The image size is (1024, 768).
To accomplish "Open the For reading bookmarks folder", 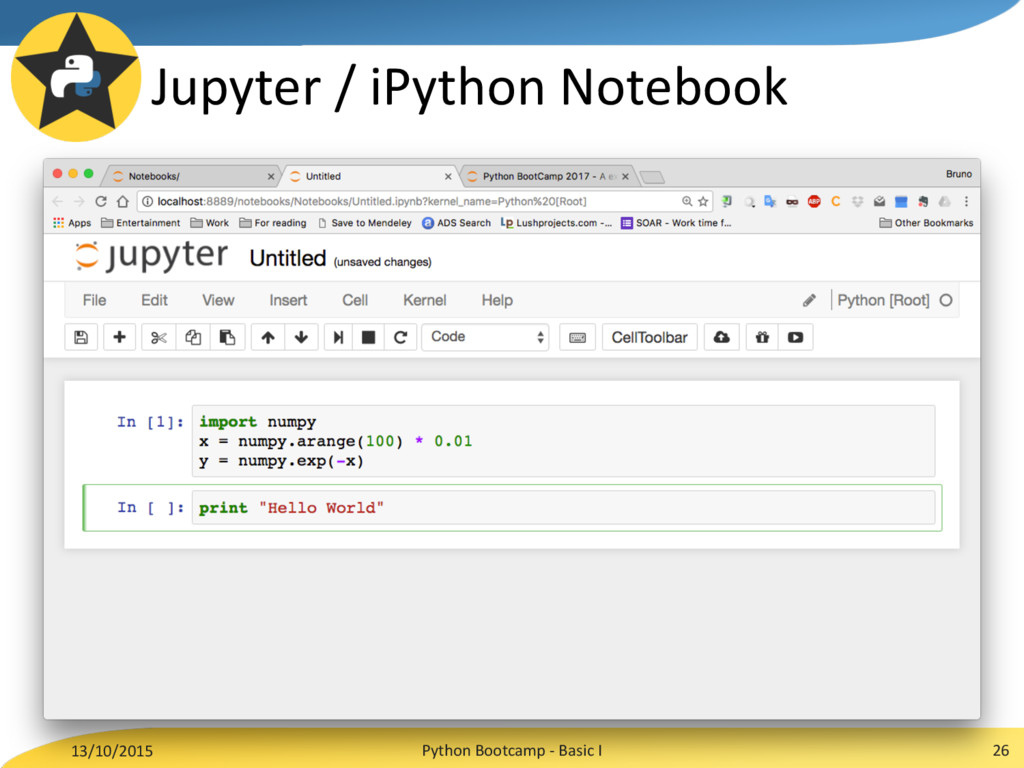I will click(273, 223).
